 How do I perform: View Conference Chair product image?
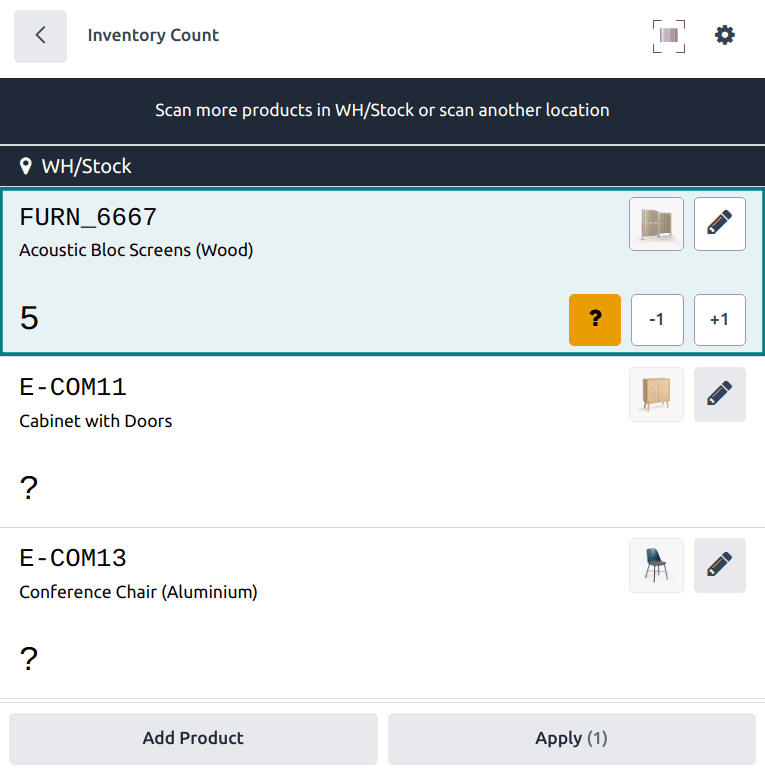(x=656, y=565)
